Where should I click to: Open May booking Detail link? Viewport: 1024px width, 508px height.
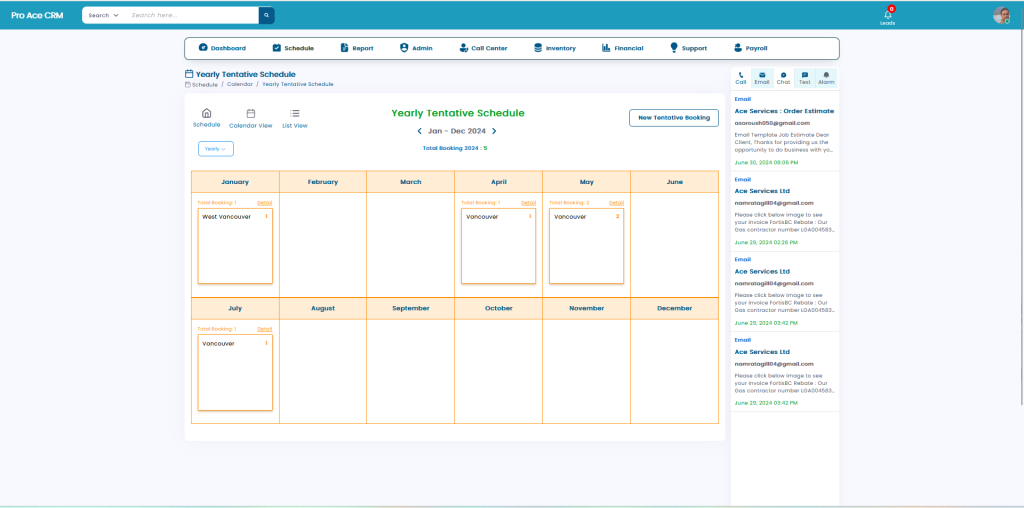pyautogui.click(x=616, y=203)
